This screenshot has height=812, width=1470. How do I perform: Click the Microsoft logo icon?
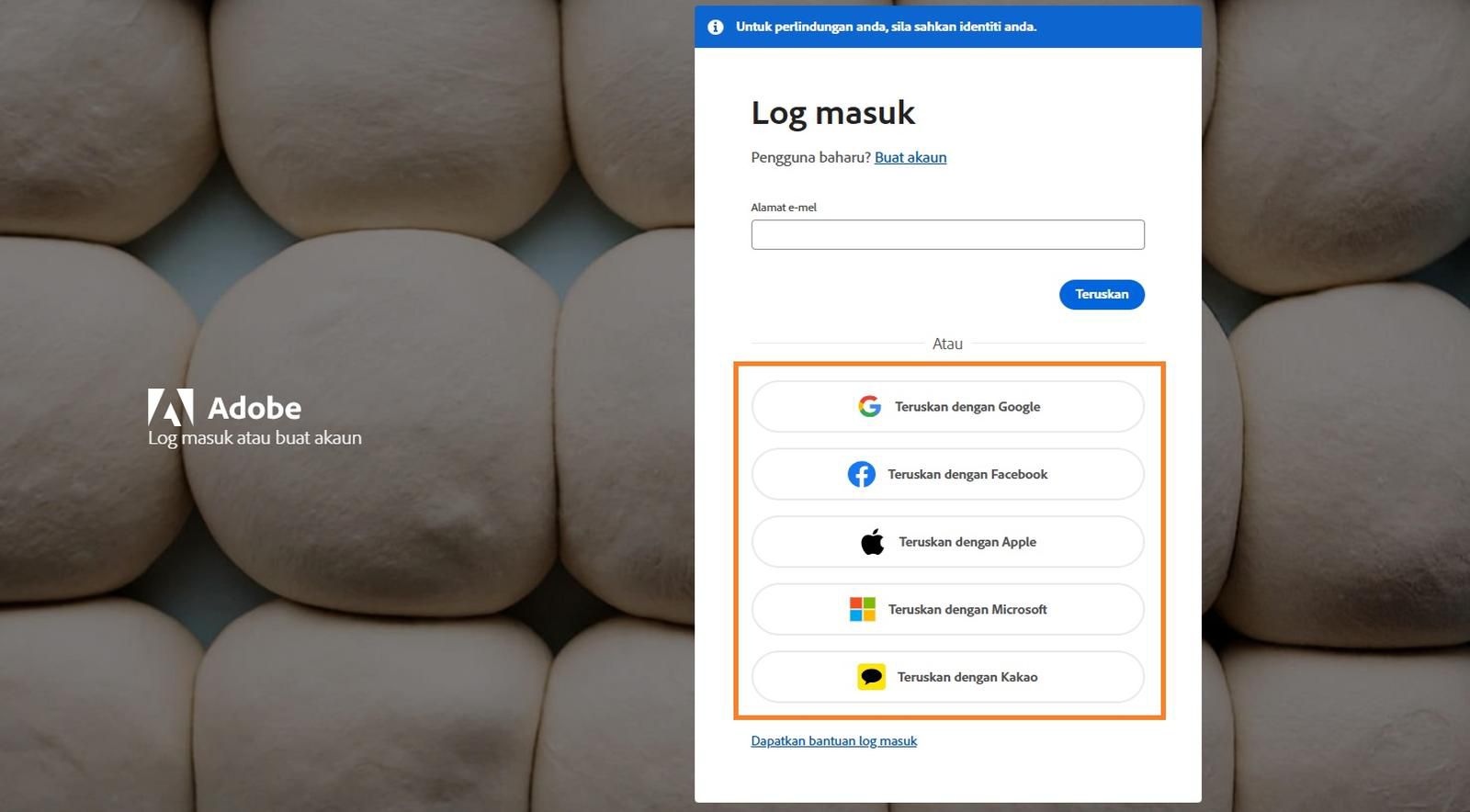click(862, 609)
